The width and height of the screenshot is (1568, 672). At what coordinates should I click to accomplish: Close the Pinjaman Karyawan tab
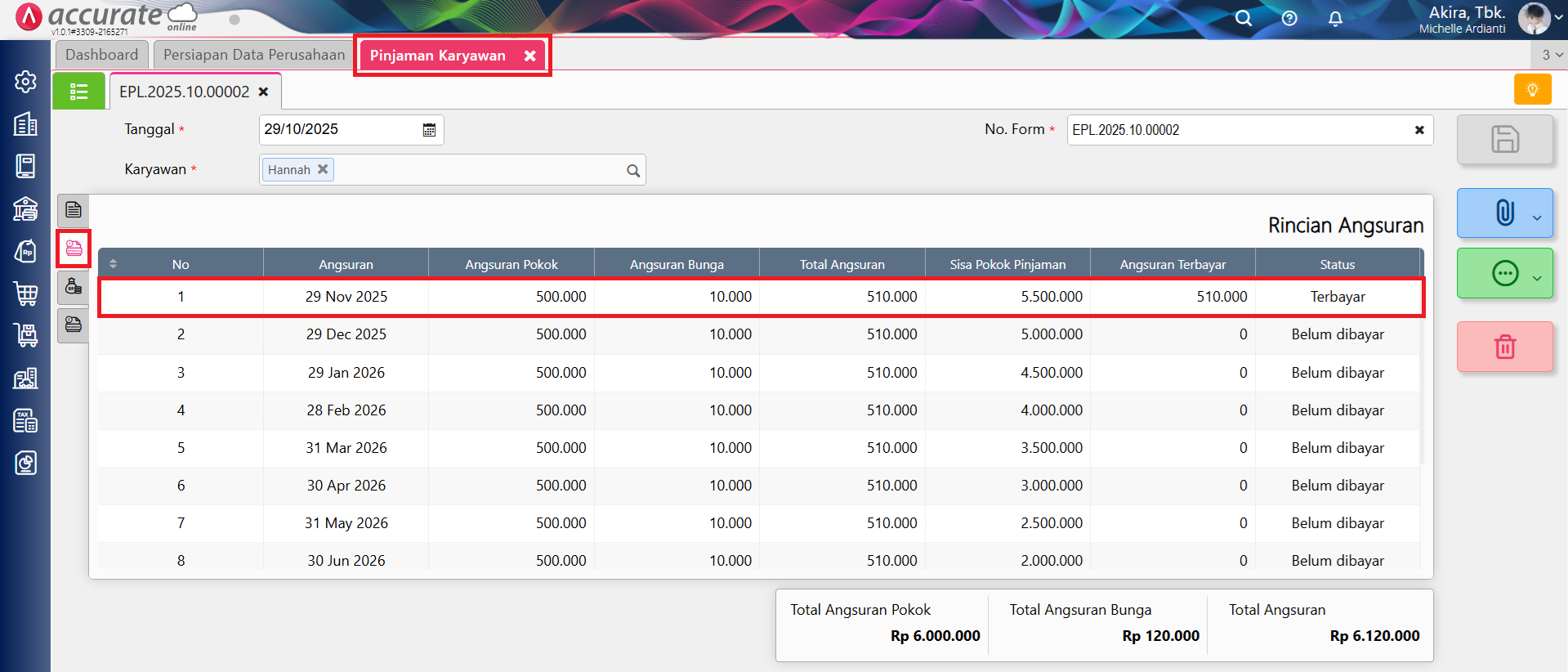tap(530, 56)
